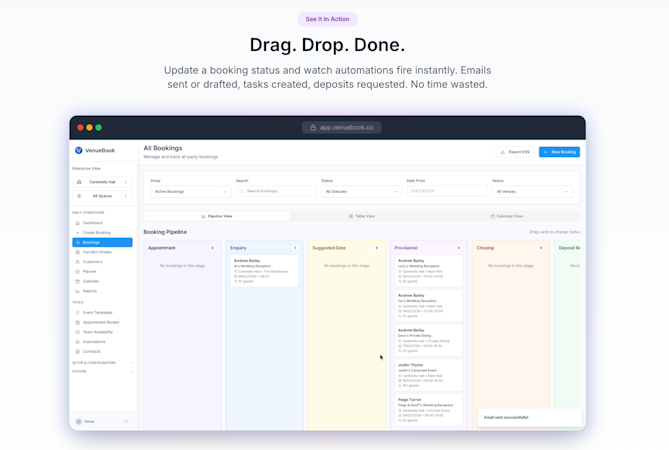Click the Enquiry column title
669x450 pixels.
pyautogui.click(x=238, y=248)
